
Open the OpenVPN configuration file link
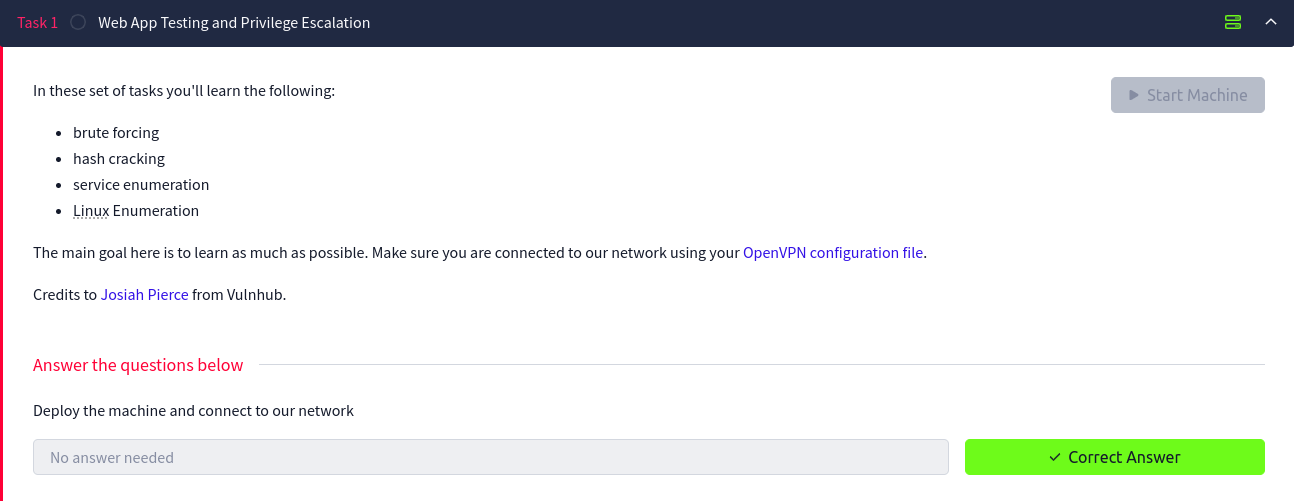[x=833, y=253]
